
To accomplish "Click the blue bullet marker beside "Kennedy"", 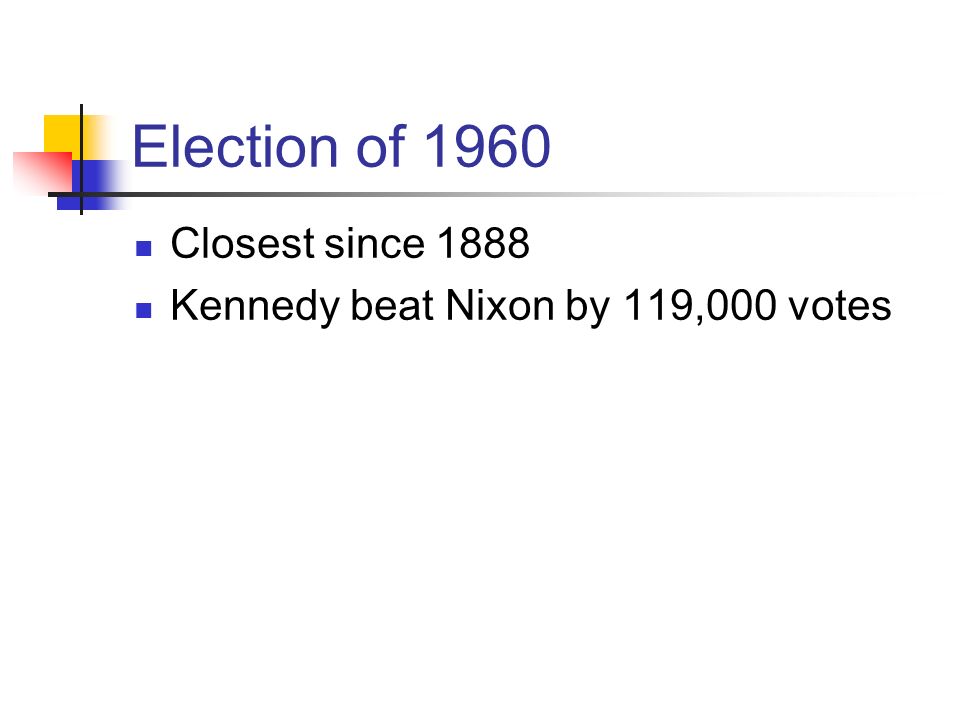I will coord(144,310).
